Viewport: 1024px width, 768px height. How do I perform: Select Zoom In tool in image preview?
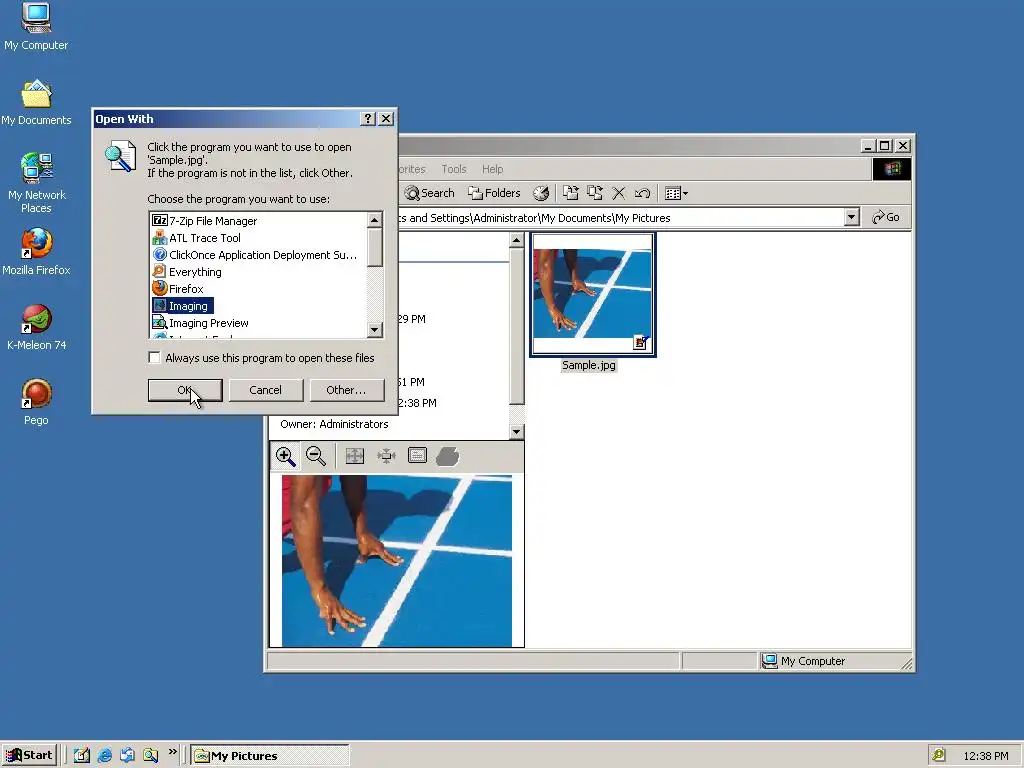point(285,456)
